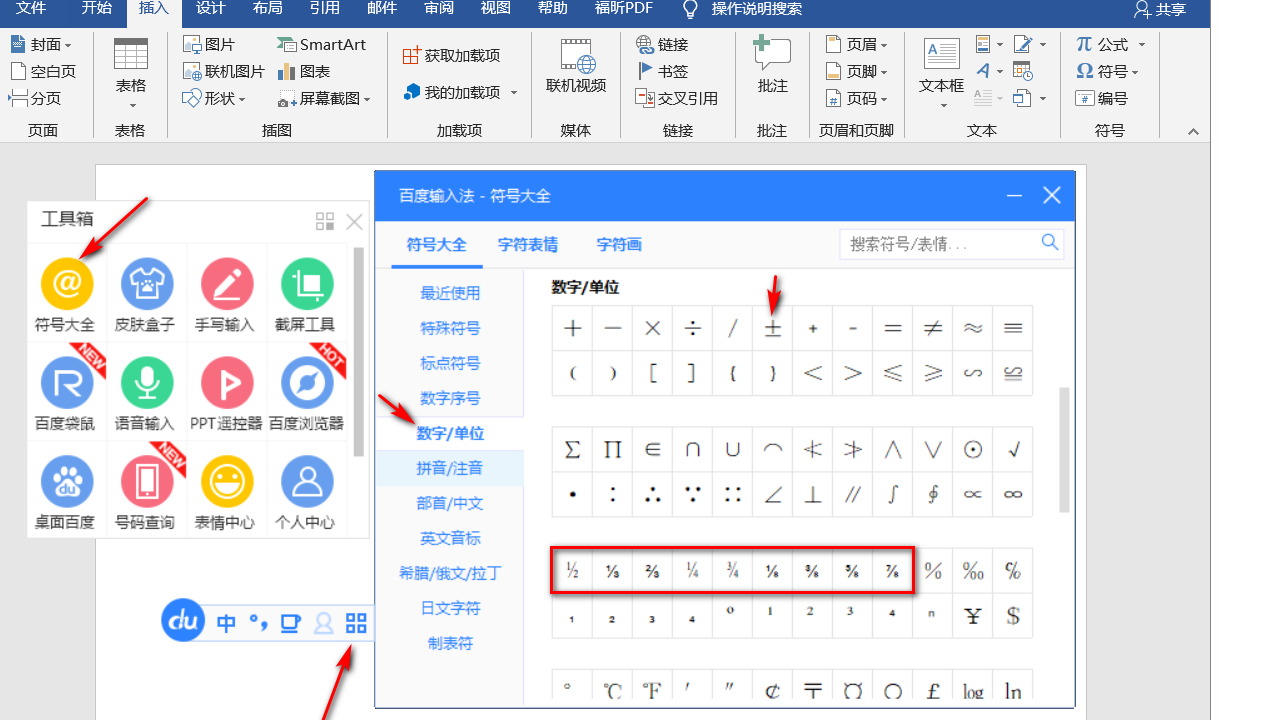Click the toolbox panel scrollbar
This screenshot has height=720, width=1280.
[x=358, y=352]
